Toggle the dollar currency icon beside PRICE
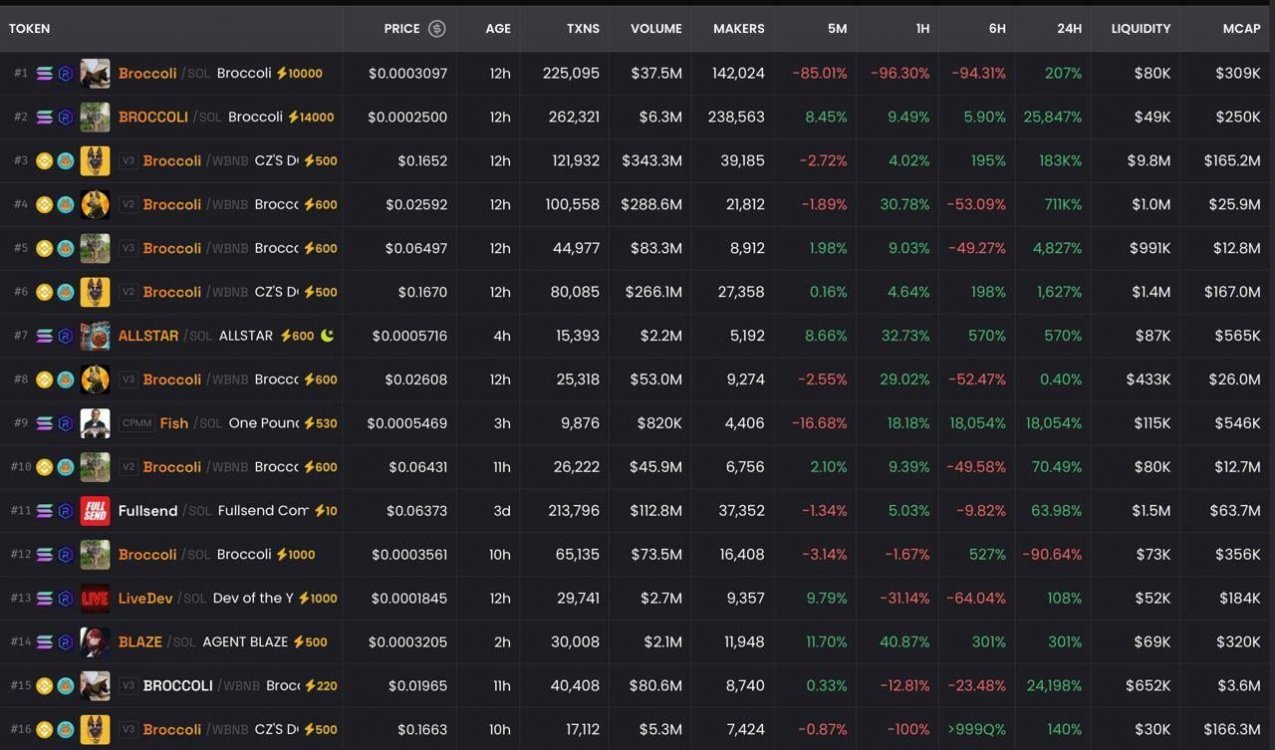 coord(437,29)
